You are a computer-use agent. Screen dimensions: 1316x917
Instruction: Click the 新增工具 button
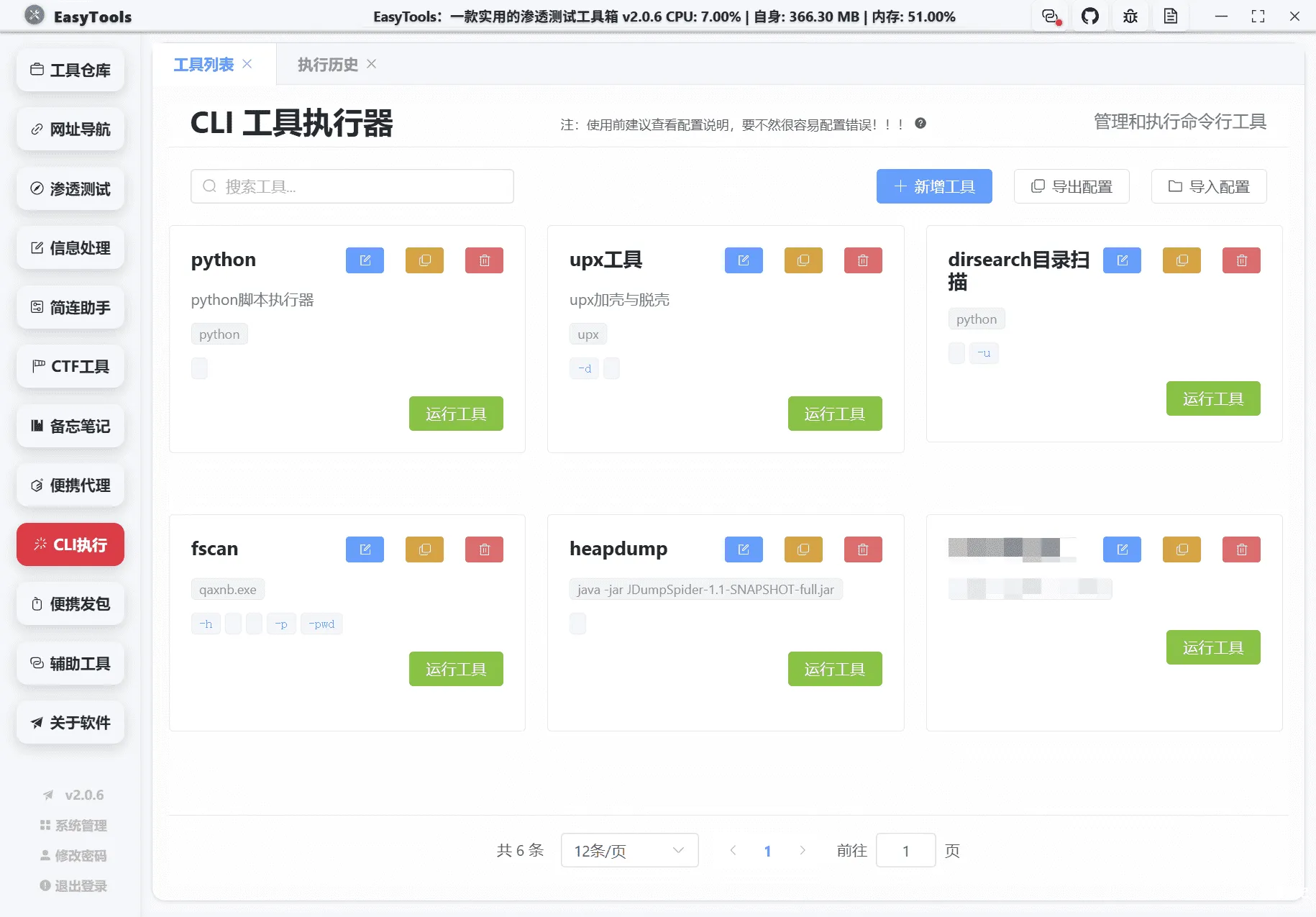pos(934,186)
